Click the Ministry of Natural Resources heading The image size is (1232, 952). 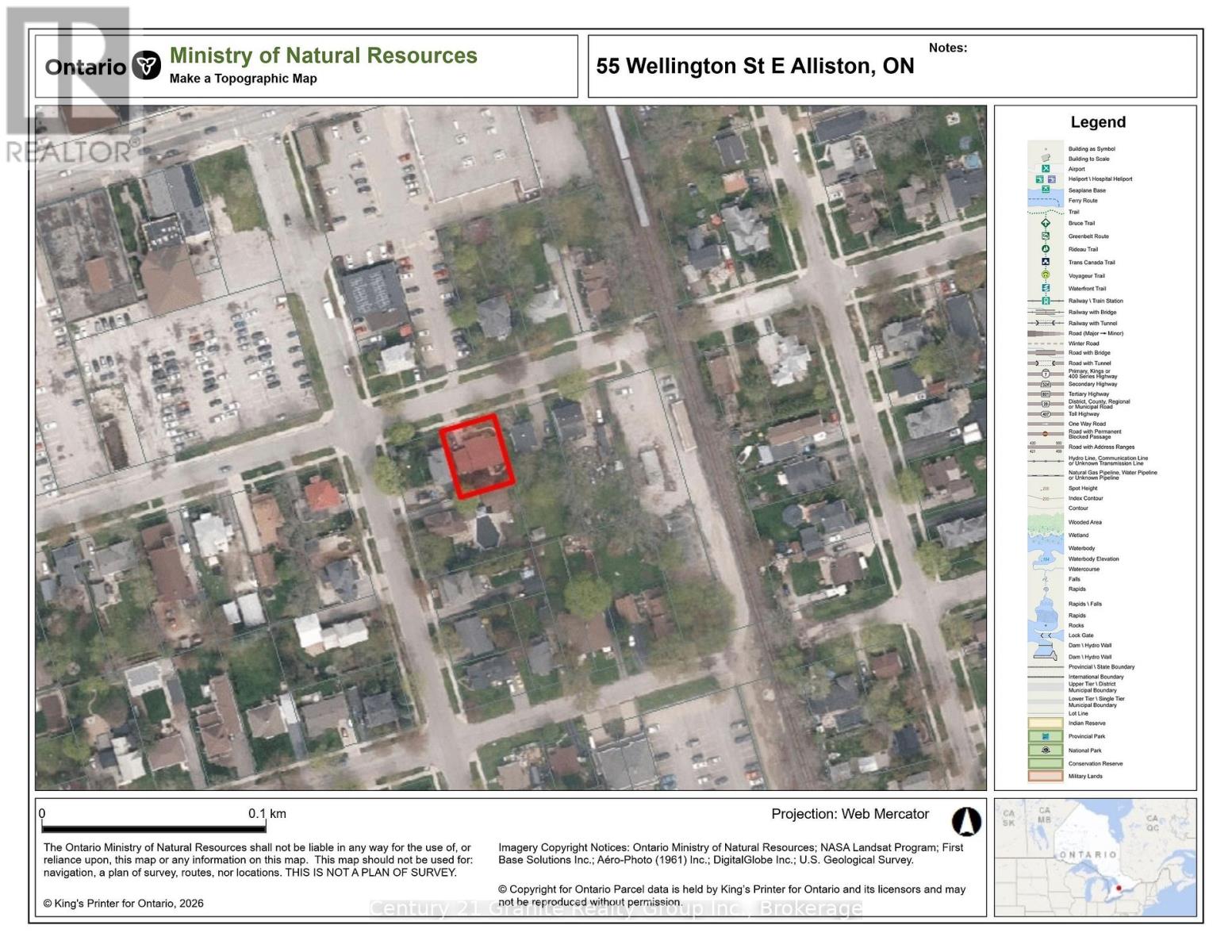tap(324, 56)
